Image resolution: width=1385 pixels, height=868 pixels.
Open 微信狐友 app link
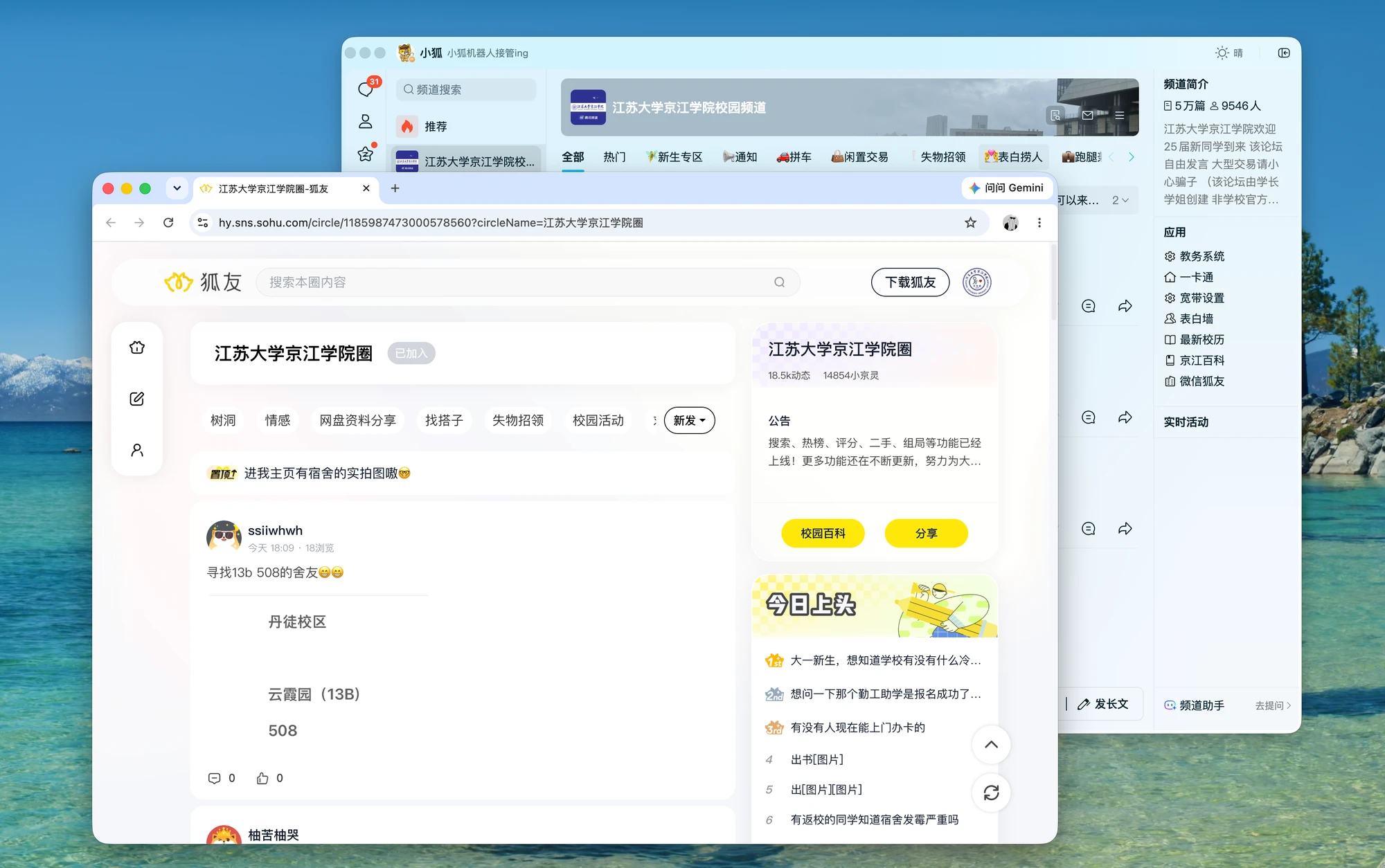click(x=1195, y=381)
